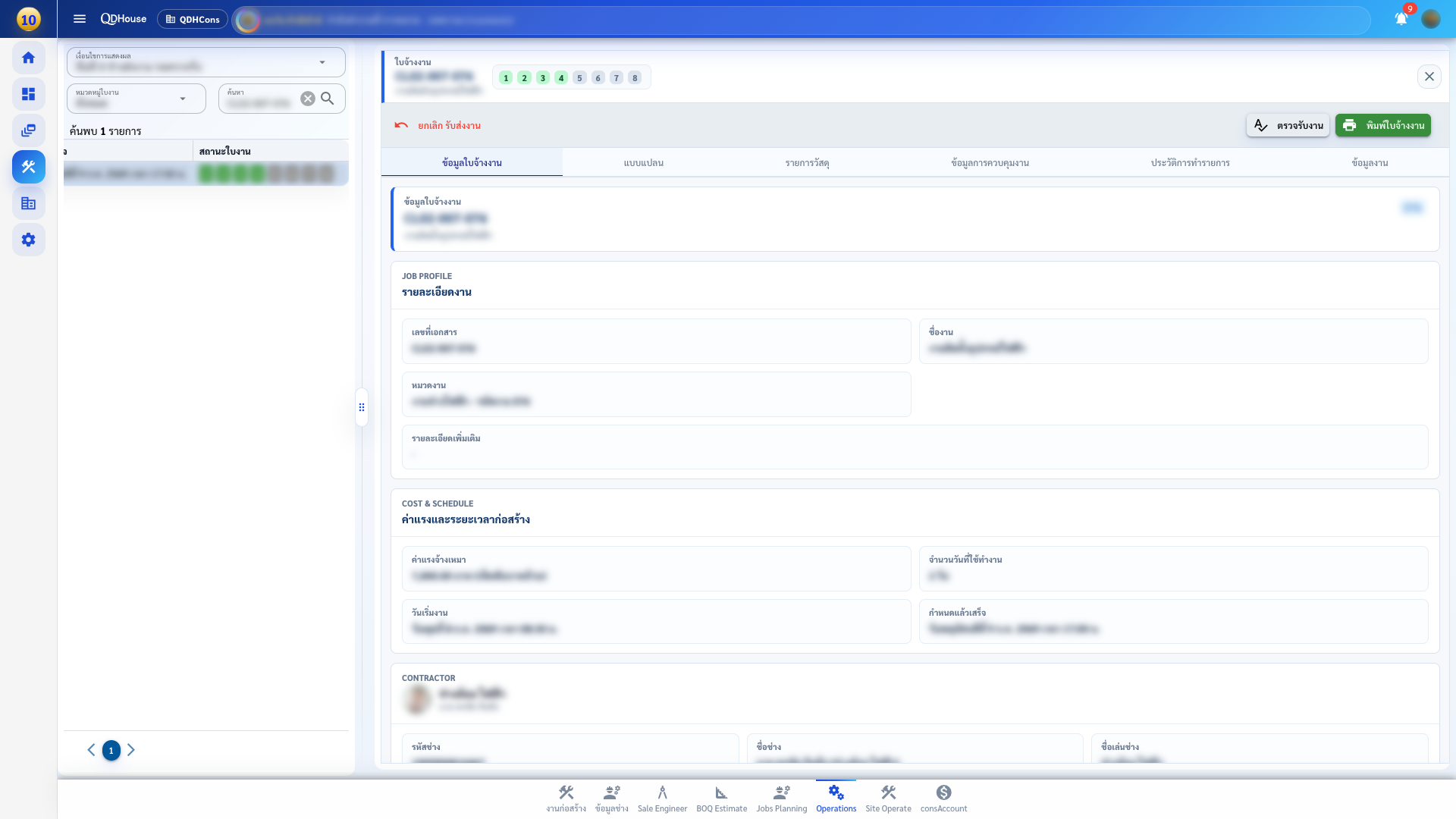This screenshot has height=819, width=1456.
Task: Click the panel splitter drag handle
Action: click(x=362, y=407)
